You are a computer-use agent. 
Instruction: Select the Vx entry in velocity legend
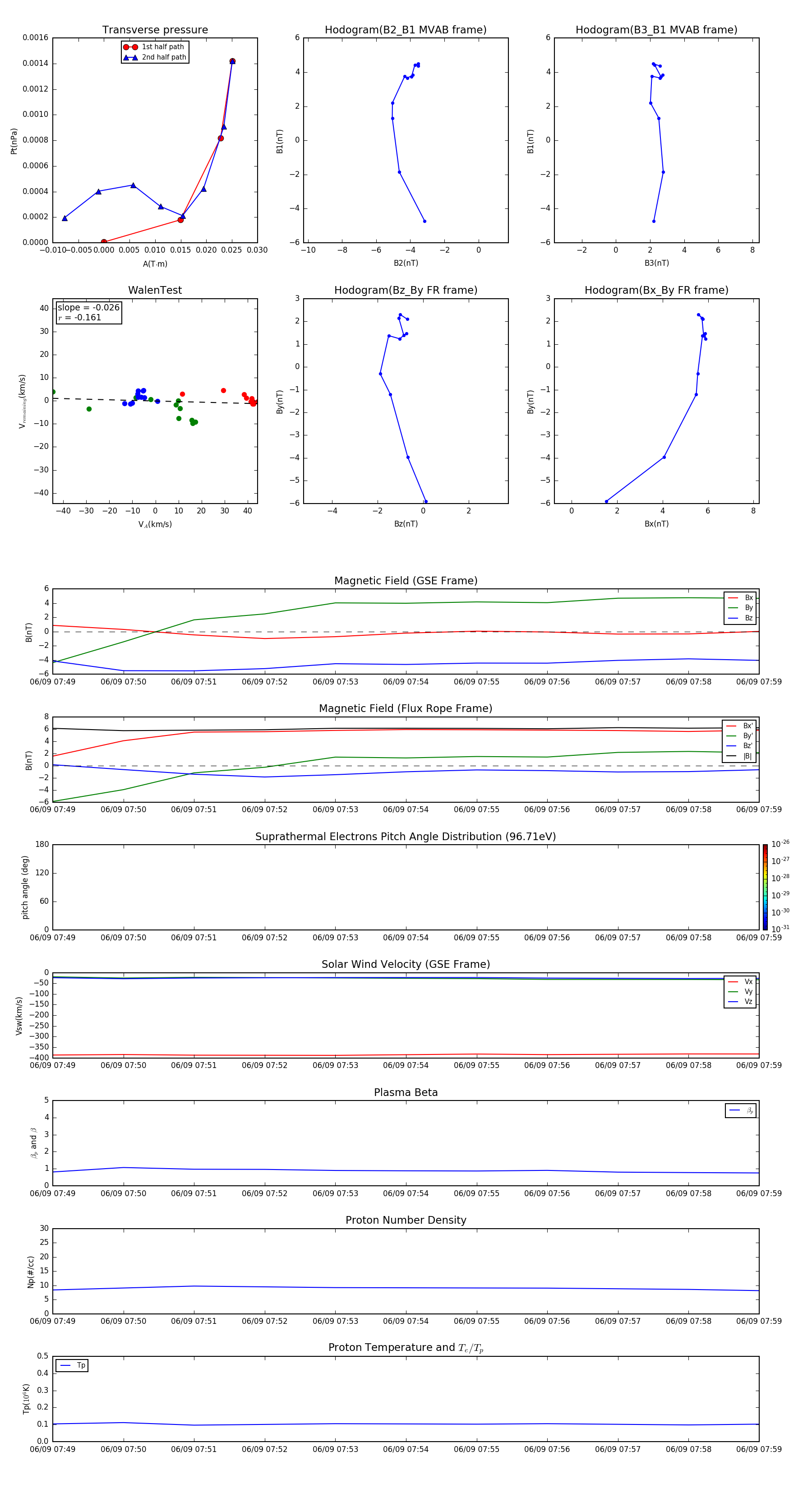(740, 981)
